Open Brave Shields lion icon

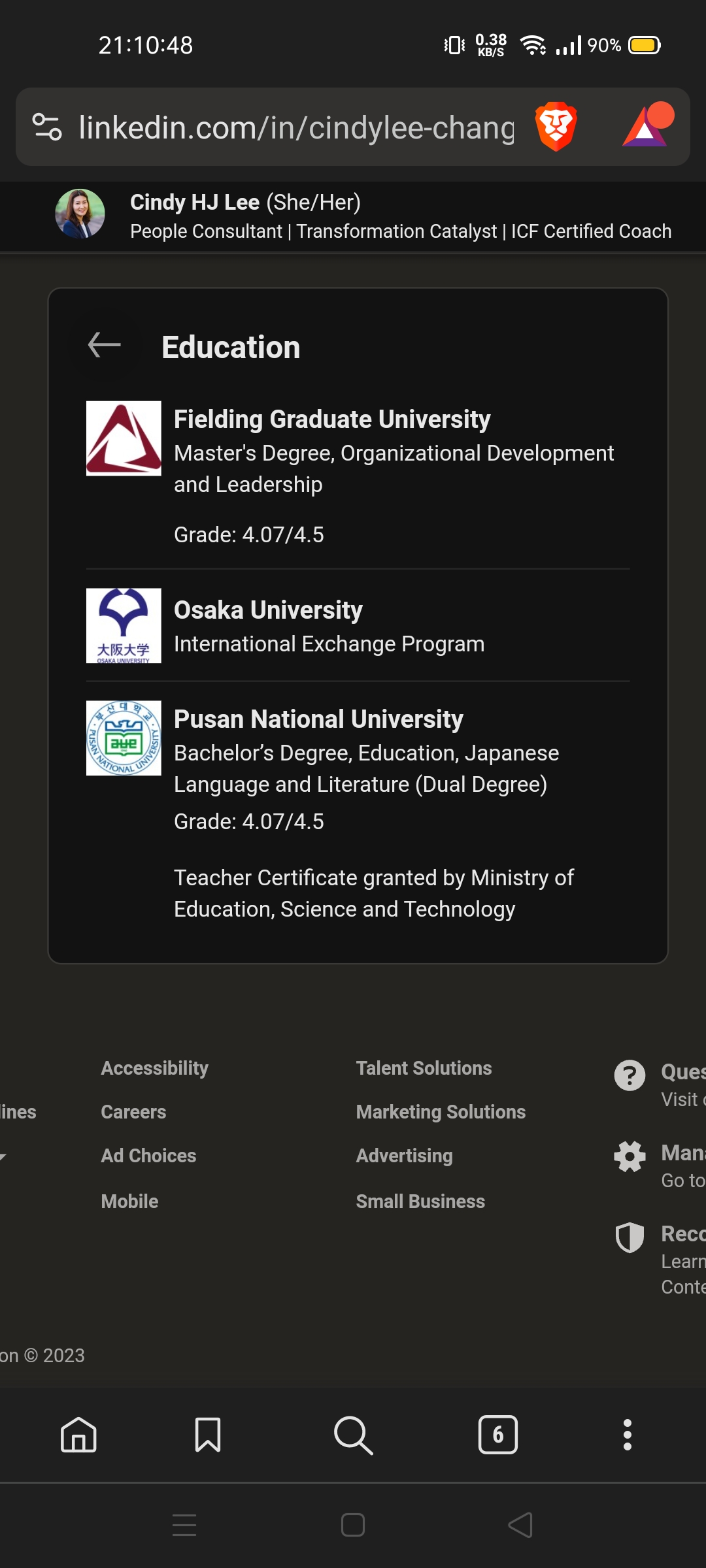556,126
